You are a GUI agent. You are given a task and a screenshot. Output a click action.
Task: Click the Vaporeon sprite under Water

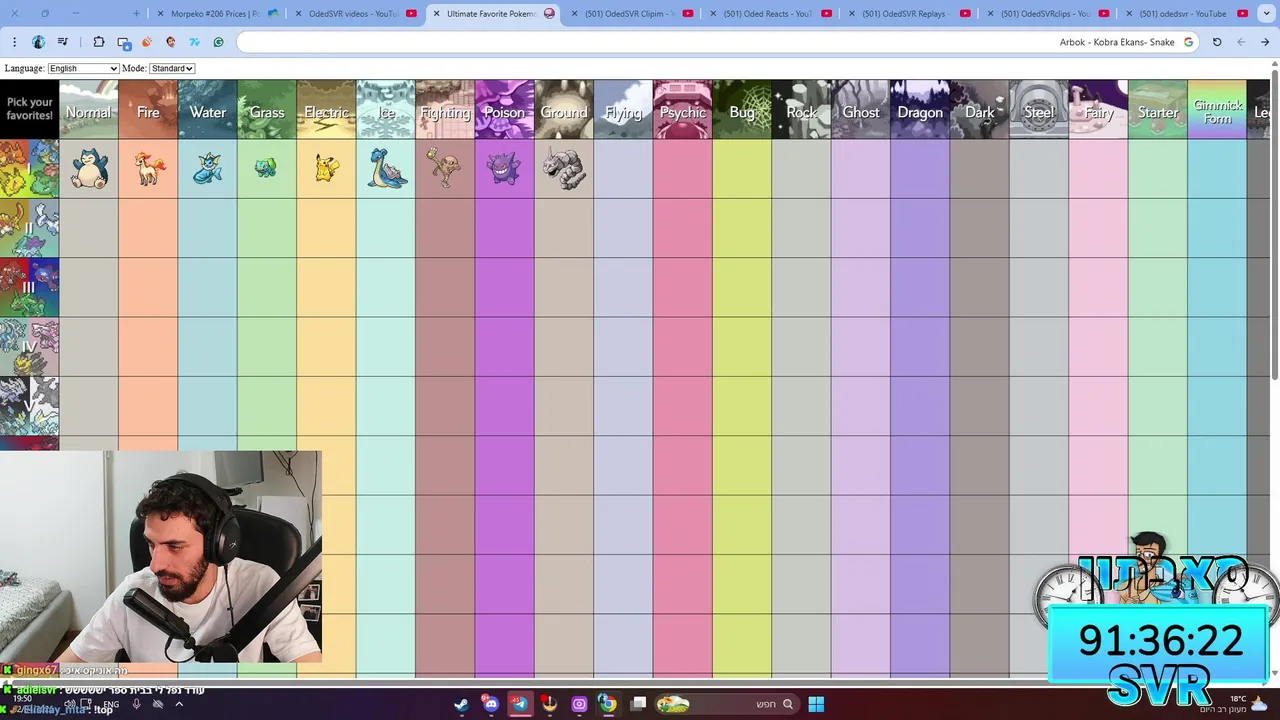(x=207, y=168)
